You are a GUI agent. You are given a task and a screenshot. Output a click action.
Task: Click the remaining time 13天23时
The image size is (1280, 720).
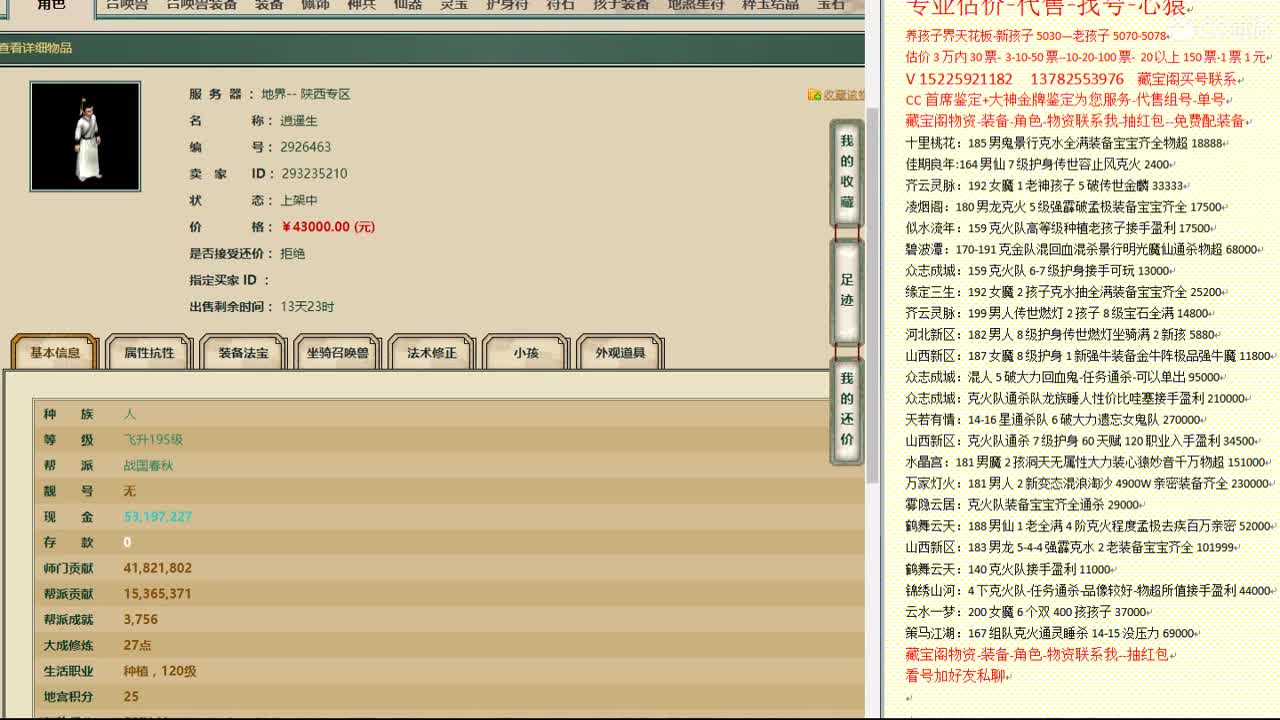(307, 307)
